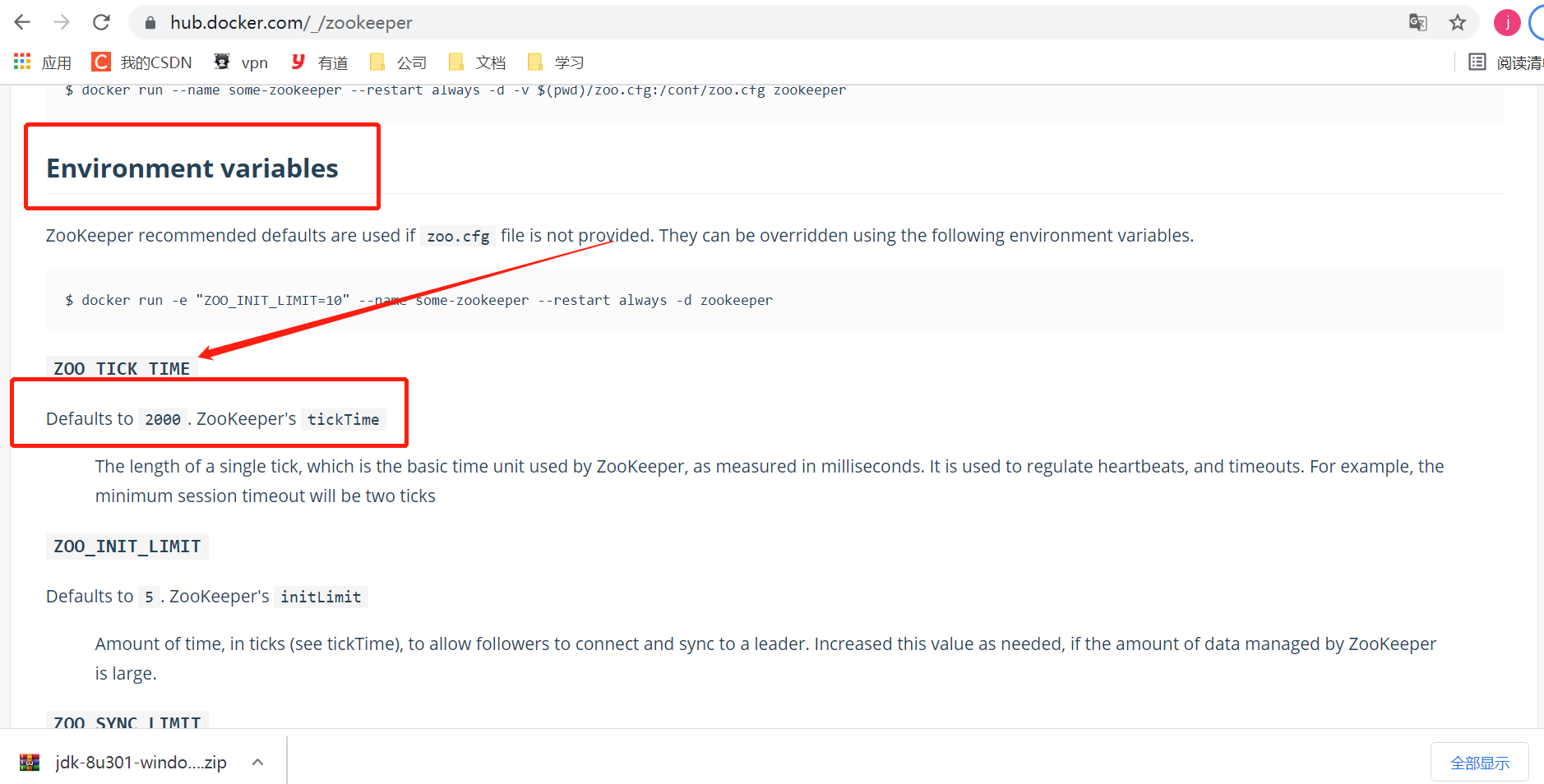Image resolution: width=1544 pixels, height=784 pixels.
Task: Click the downloaded file's archive icon
Action: tap(30, 762)
